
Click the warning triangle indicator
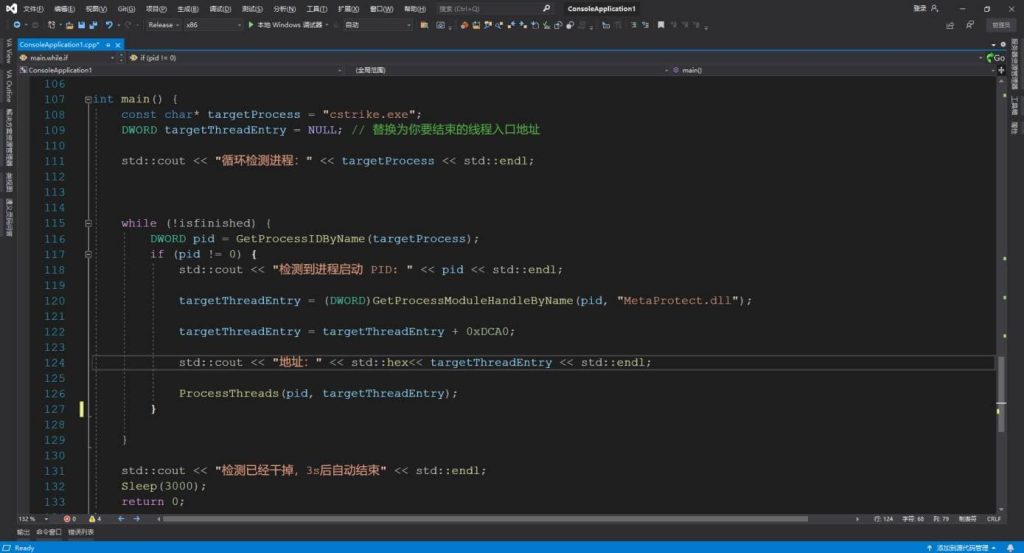coord(93,518)
